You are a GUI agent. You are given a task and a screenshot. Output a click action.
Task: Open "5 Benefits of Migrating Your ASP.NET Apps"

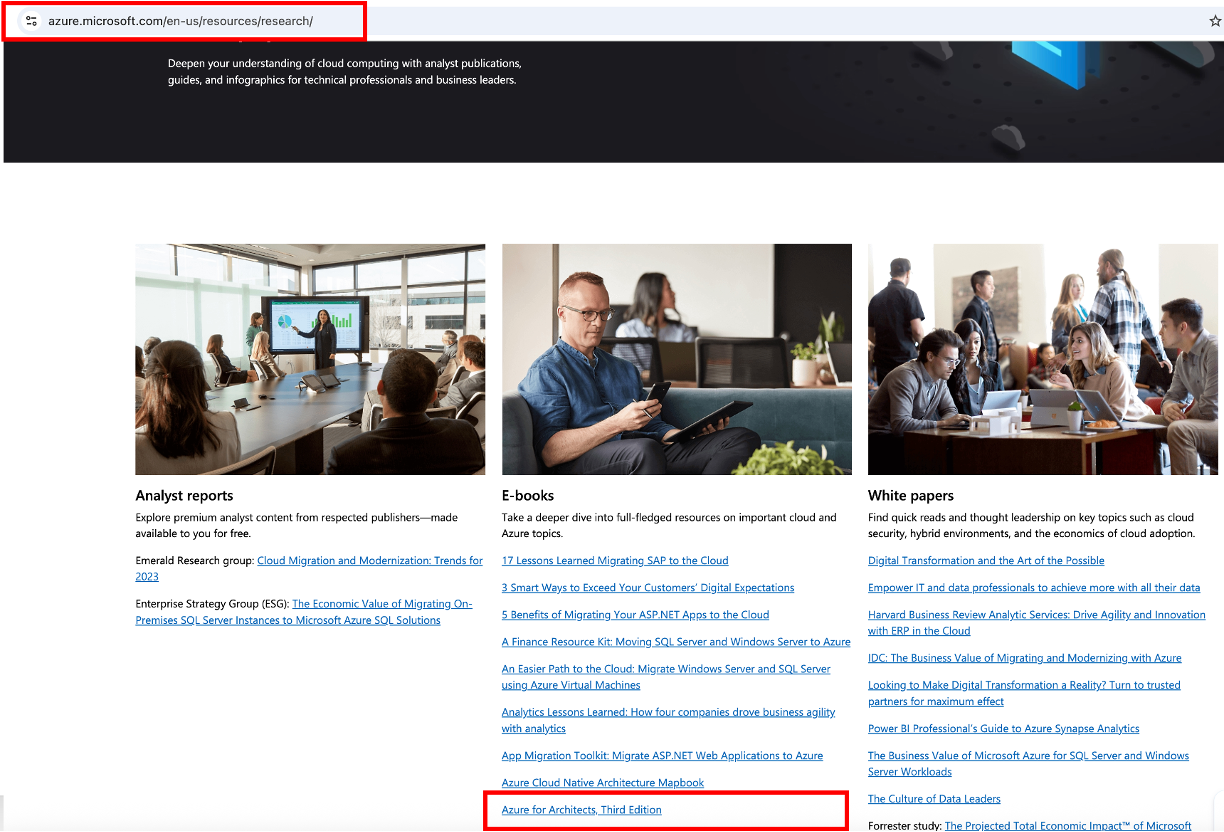(x=635, y=614)
